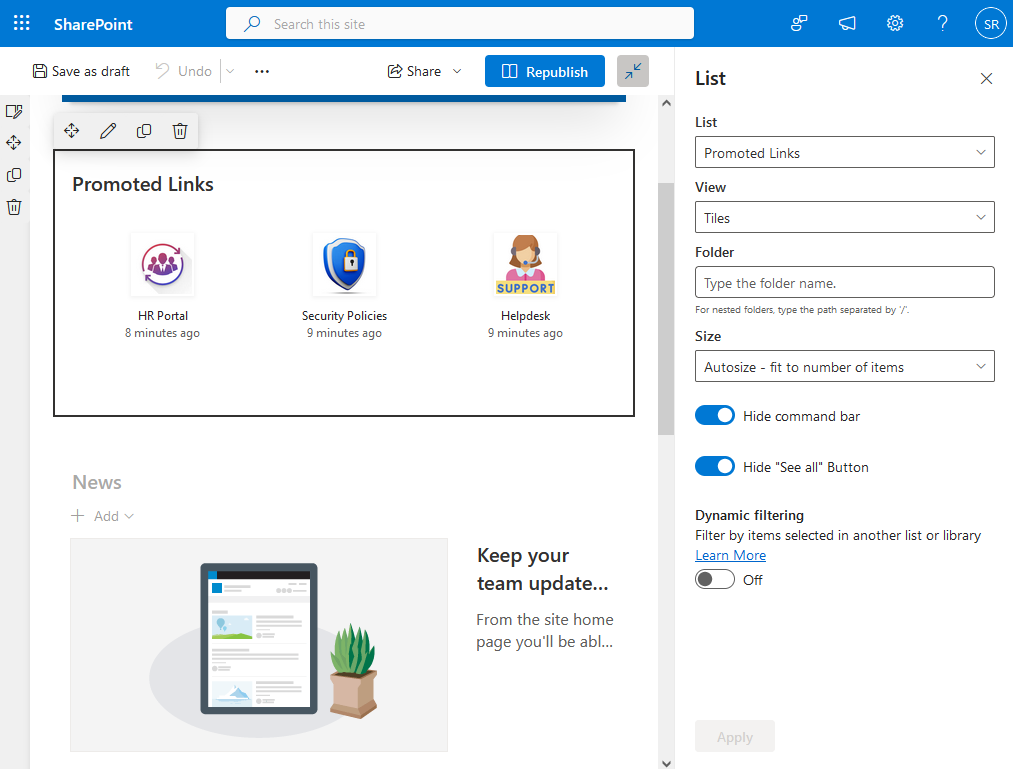Expand the Undo dropdown arrow
The height and width of the screenshot is (769, 1013).
[230, 71]
